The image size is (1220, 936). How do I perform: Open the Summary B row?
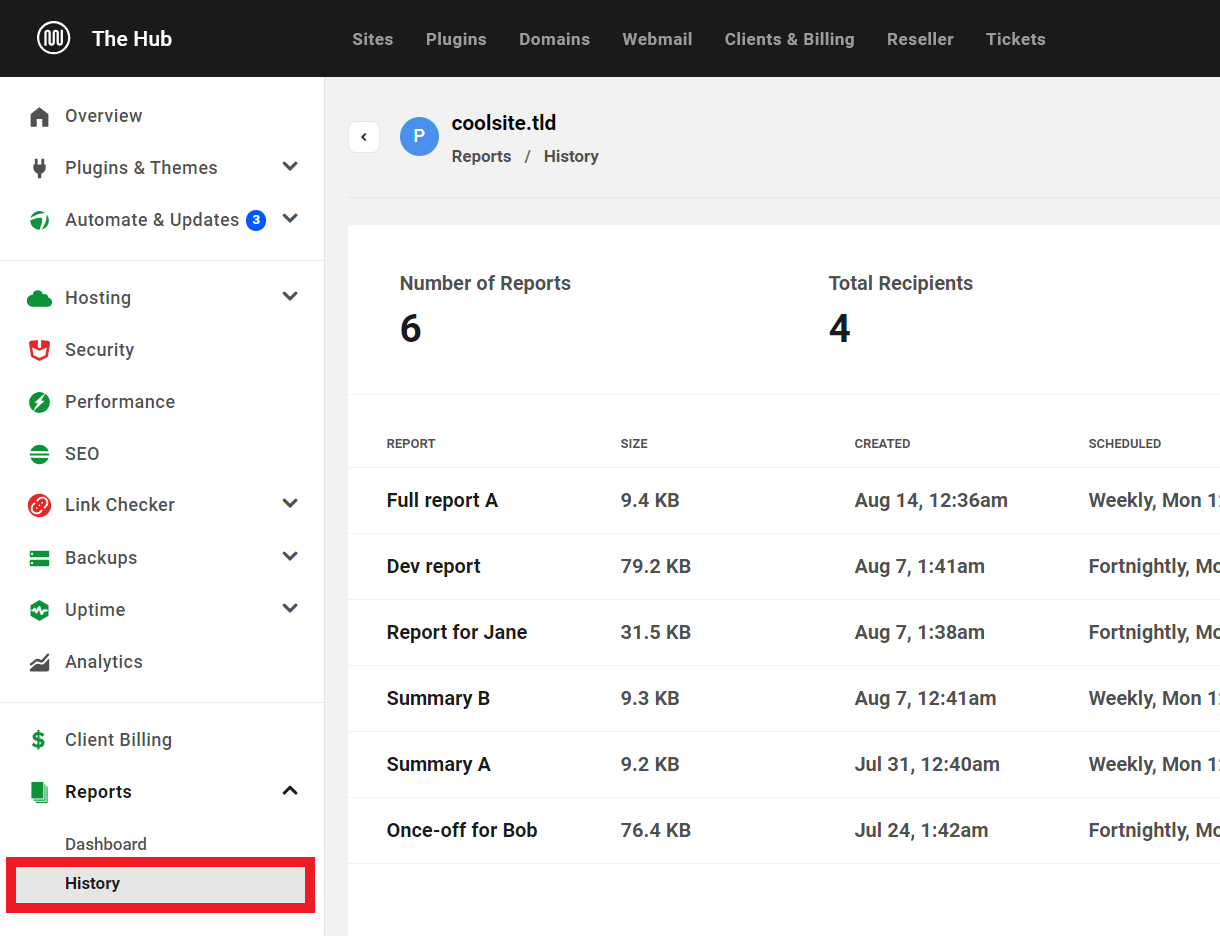pyautogui.click(x=784, y=698)
